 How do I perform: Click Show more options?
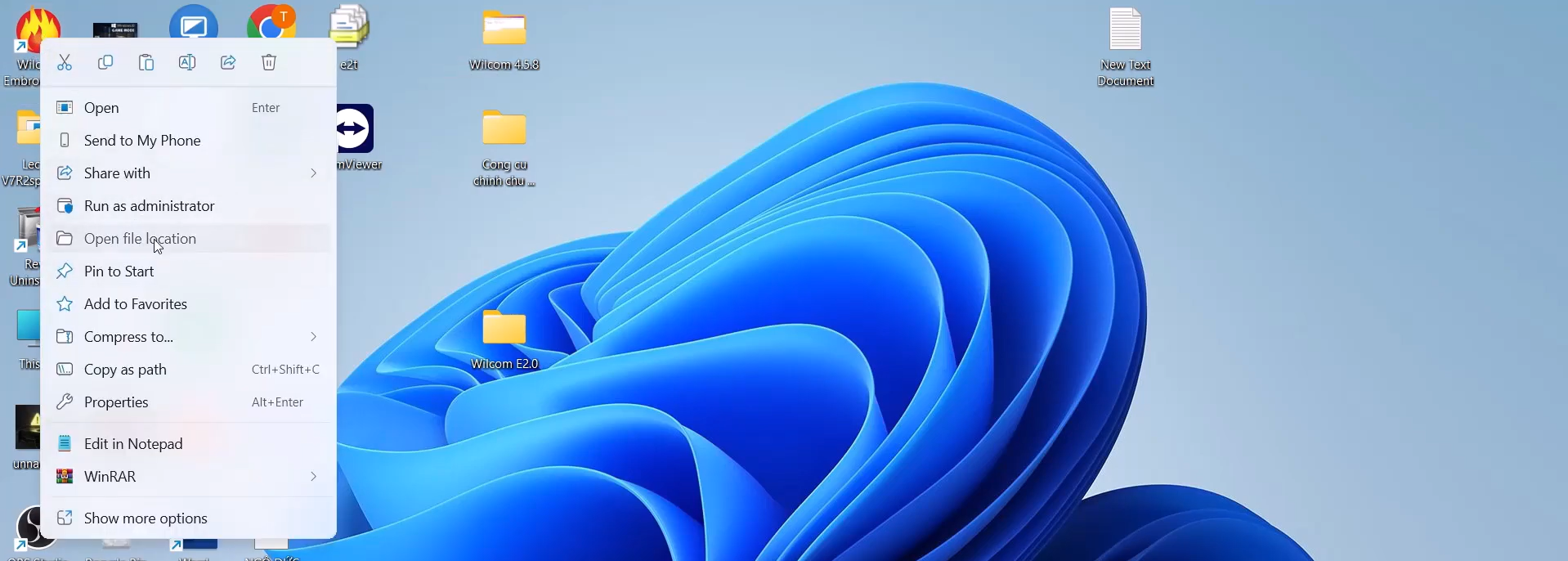coord(135,518)
